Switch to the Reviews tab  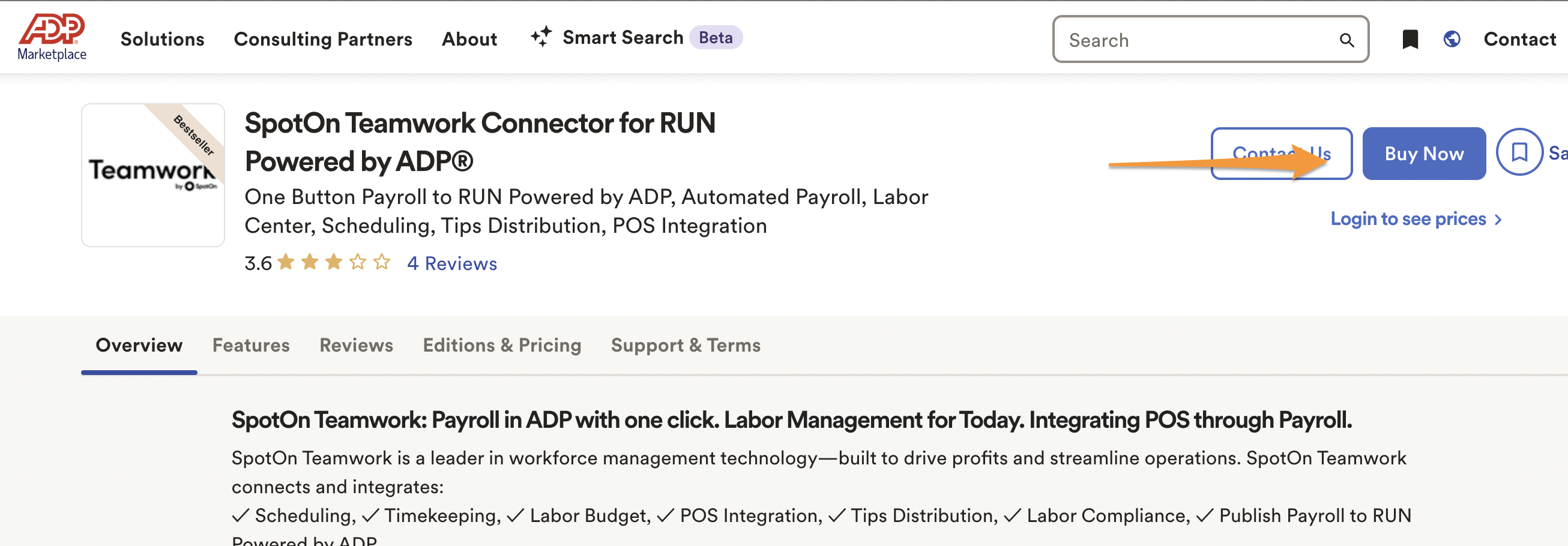[x=356, y=345]
